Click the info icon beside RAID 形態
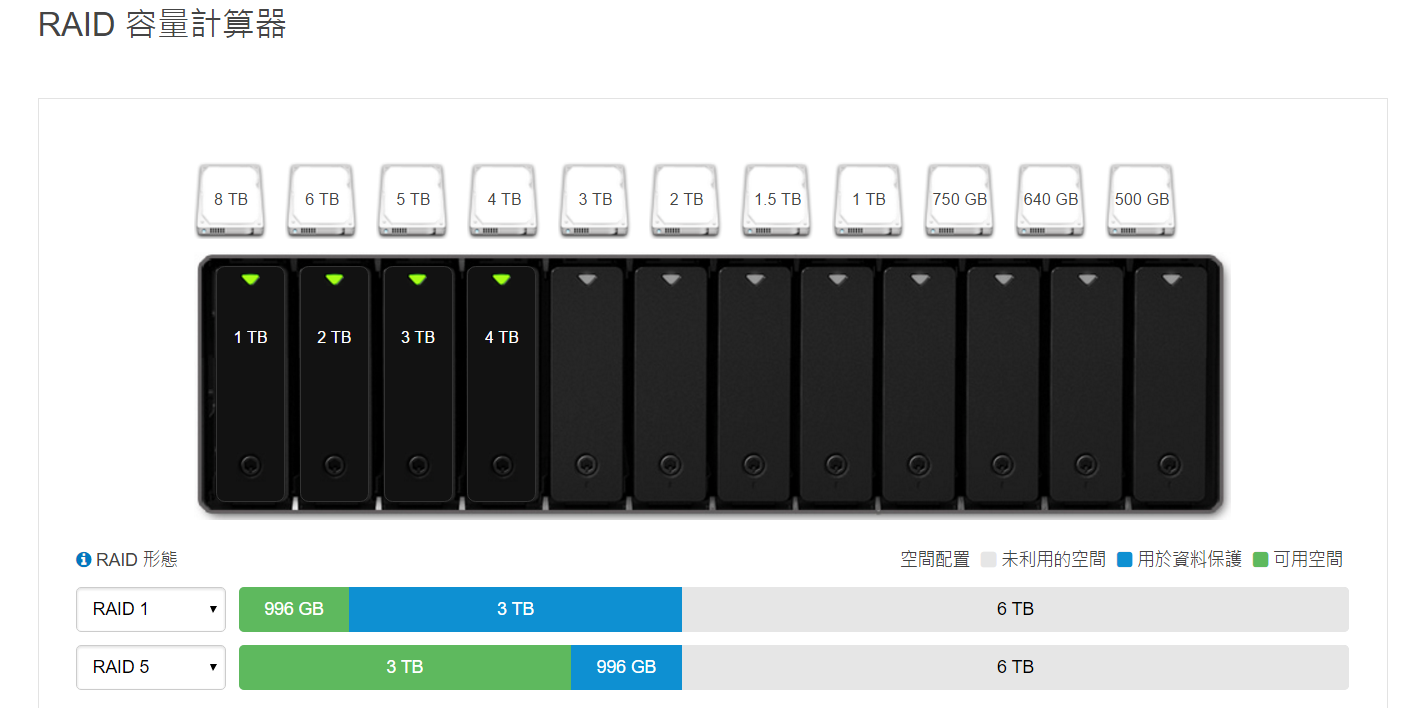 (x=84, y=560)
